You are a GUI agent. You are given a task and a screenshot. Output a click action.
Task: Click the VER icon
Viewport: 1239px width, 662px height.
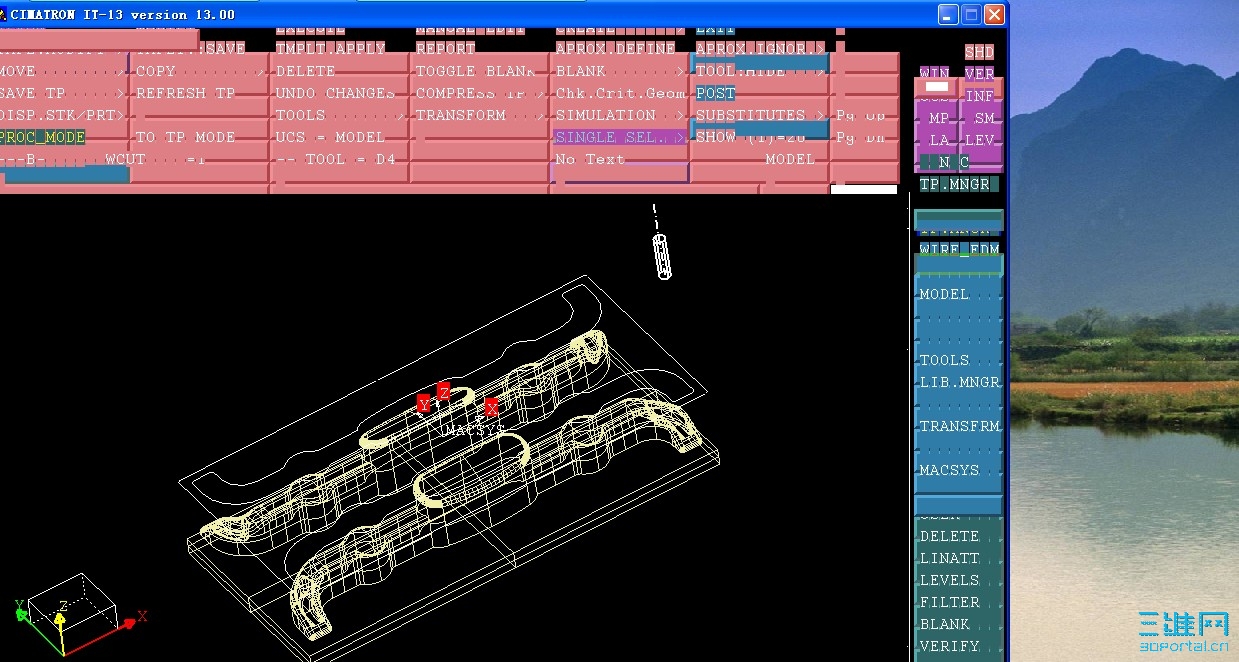coord(980,74)
